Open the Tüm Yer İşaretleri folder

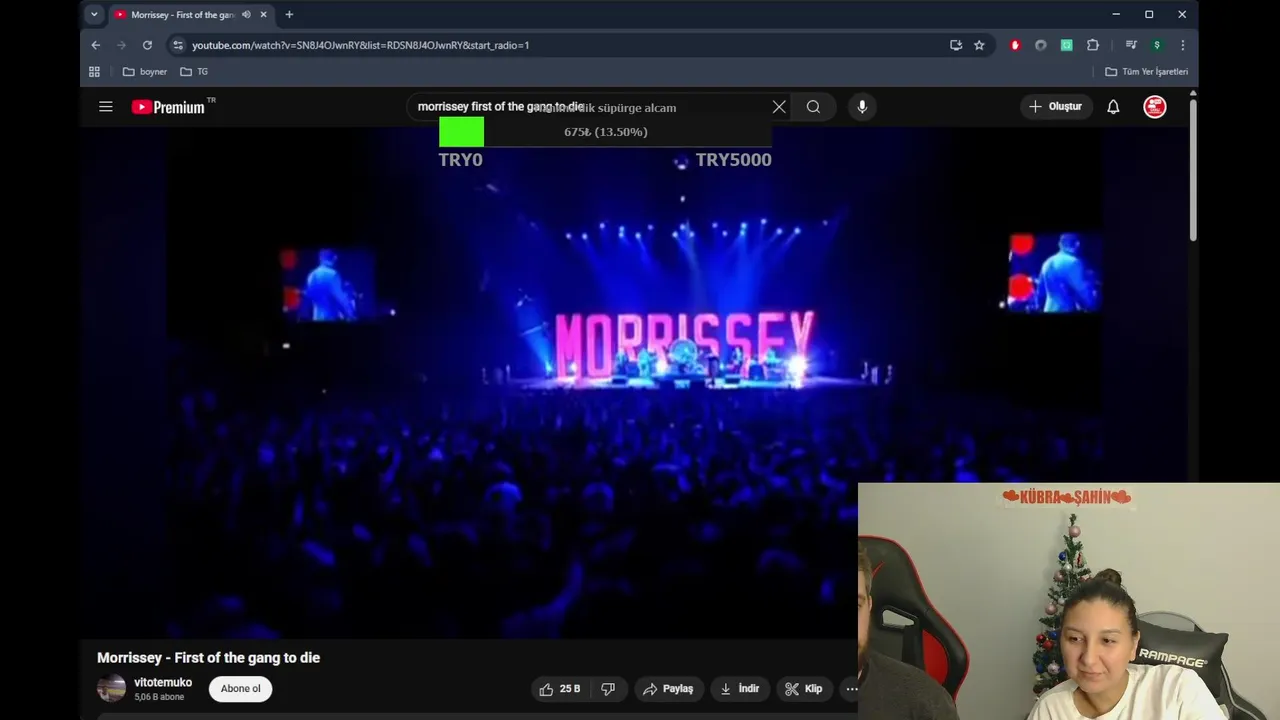click(x=1146, y=72)
